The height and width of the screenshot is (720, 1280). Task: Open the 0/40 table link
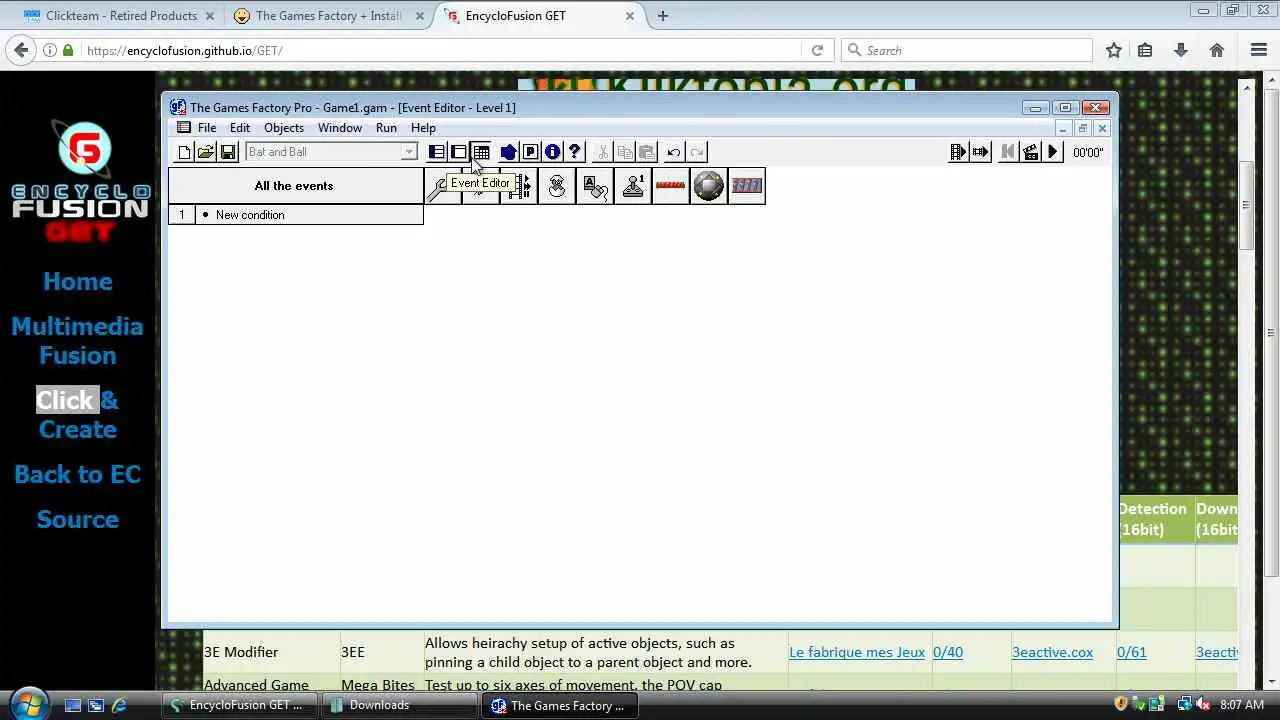948,652
